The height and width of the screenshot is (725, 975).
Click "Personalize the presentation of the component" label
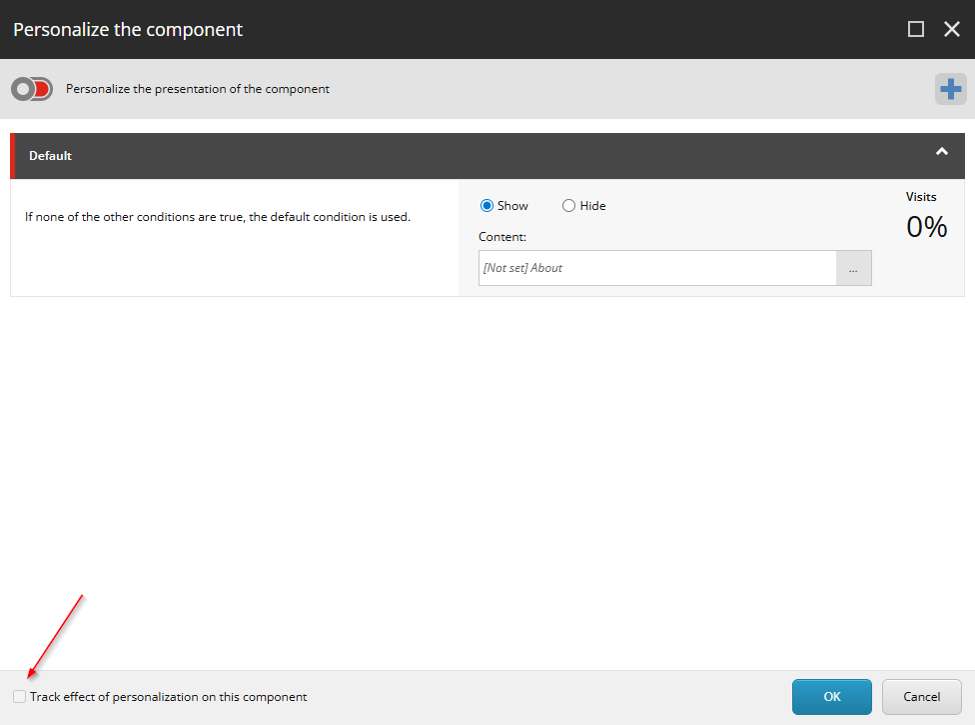coord(197,89)
